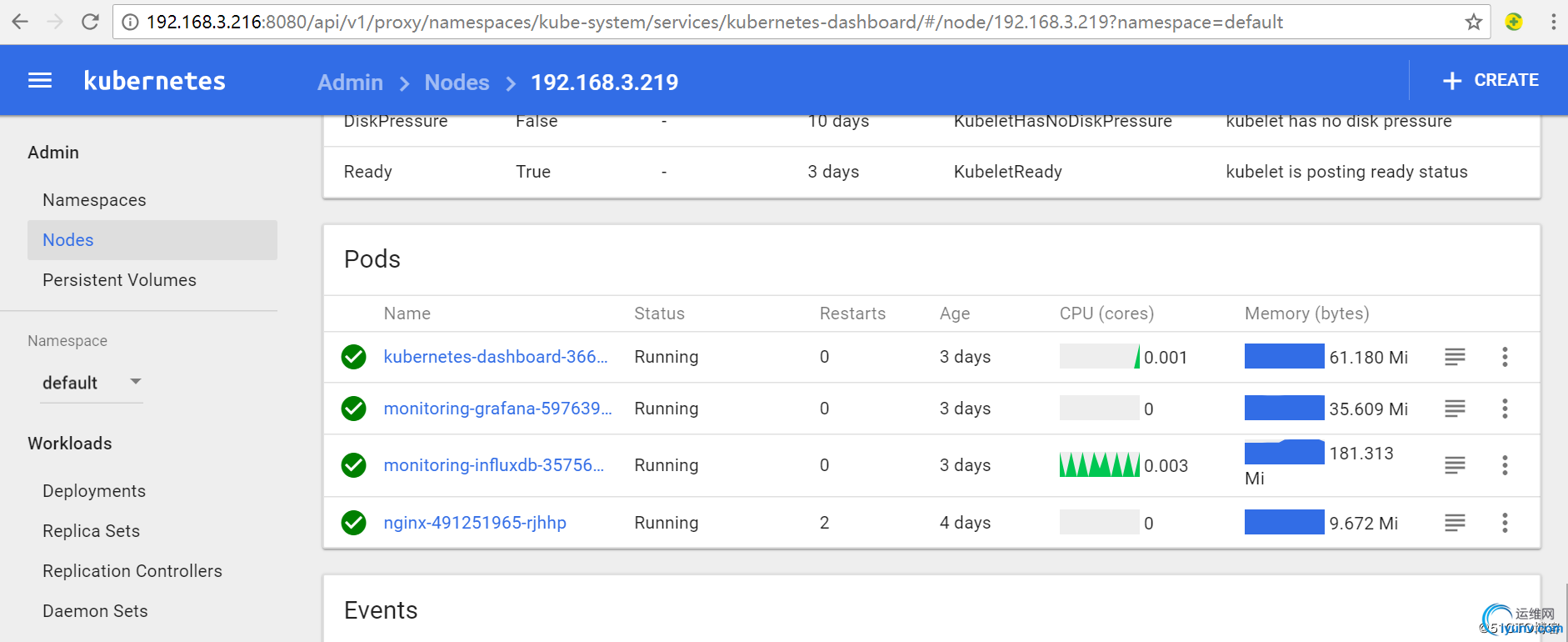The height and width of the screenshot is (642, 1568).
Task: Click the Pods section heading
Action: 372,259
